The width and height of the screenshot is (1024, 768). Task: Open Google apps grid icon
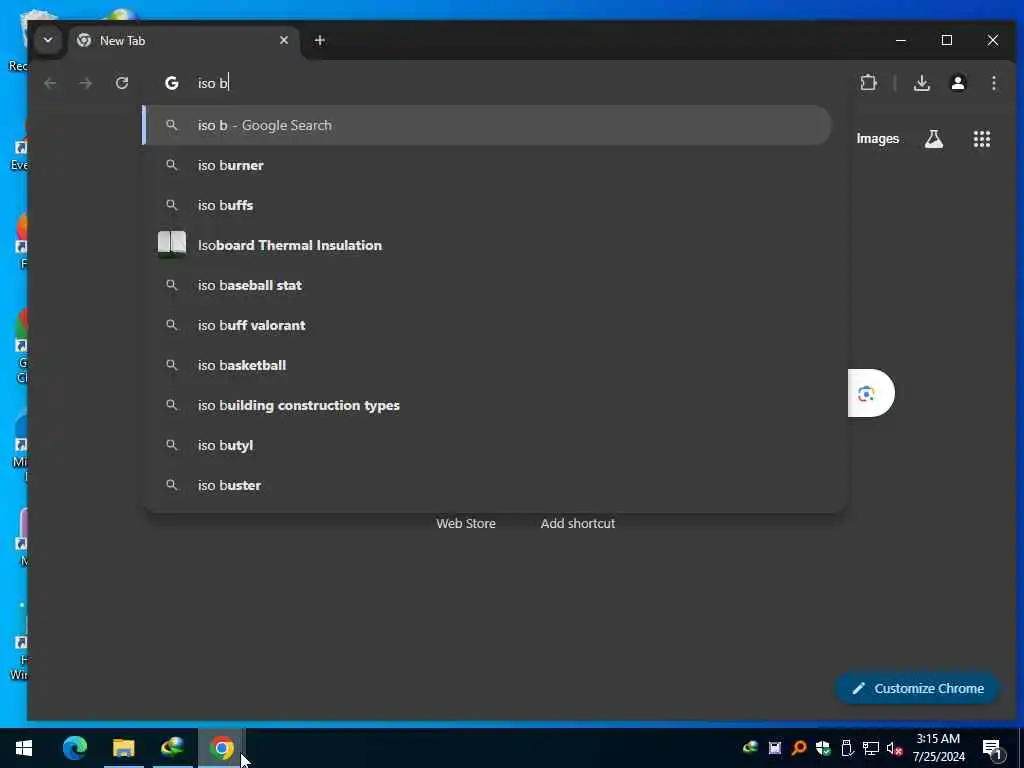pos(982,138)
